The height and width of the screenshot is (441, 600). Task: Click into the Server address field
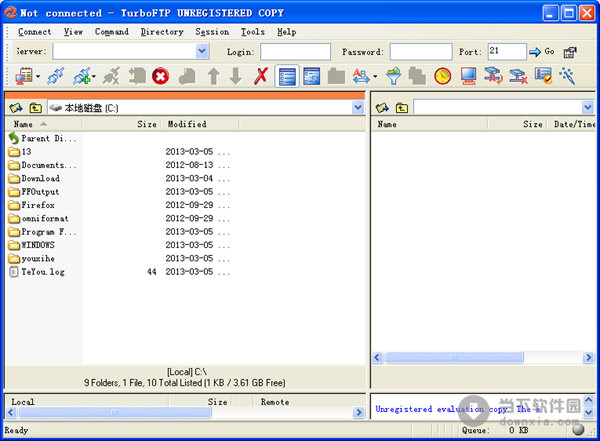125,51
